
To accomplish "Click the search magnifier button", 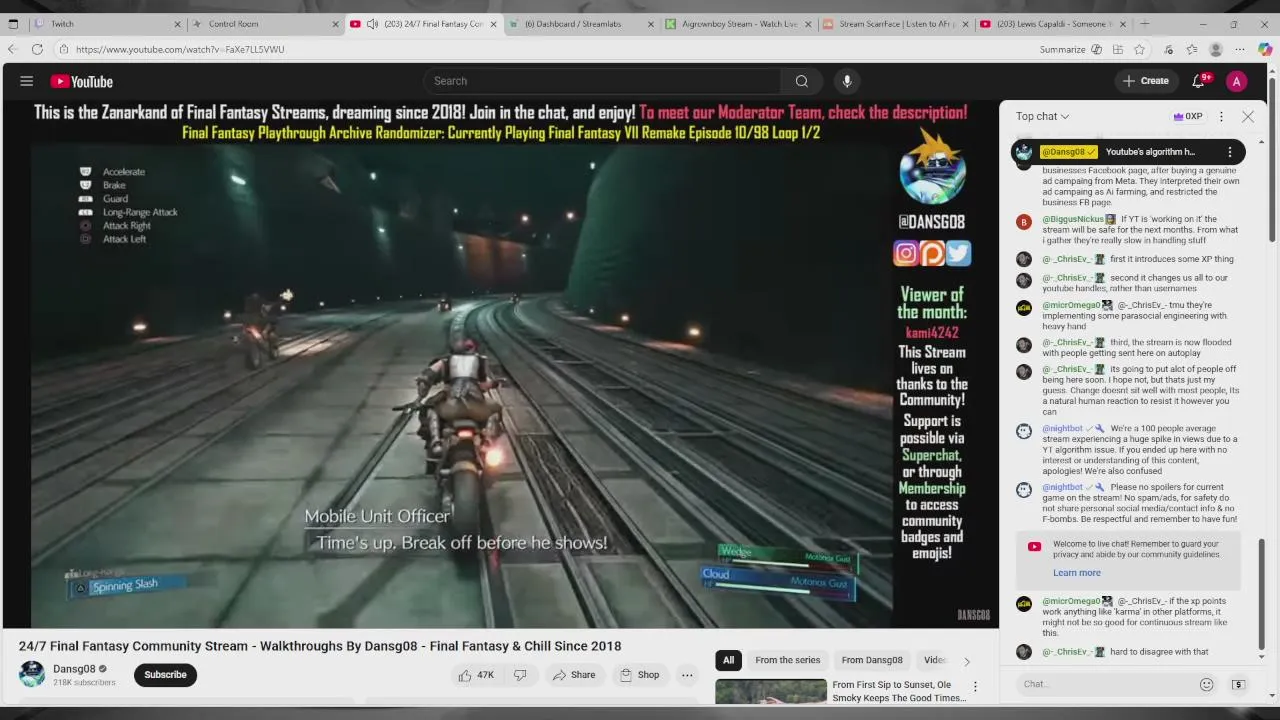I will coord(801,81).
